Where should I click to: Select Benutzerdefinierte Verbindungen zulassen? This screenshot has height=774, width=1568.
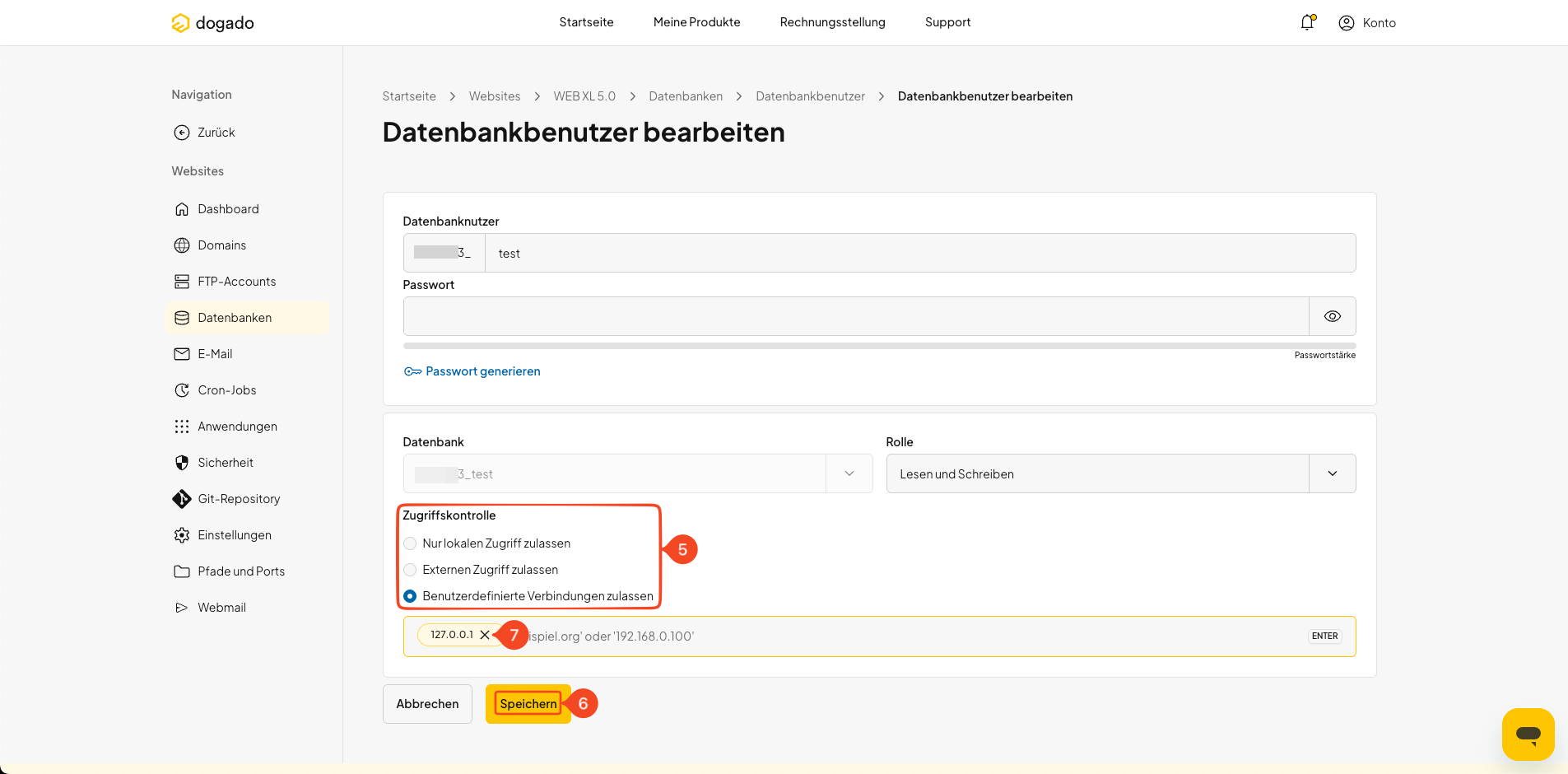coord(410,596)
